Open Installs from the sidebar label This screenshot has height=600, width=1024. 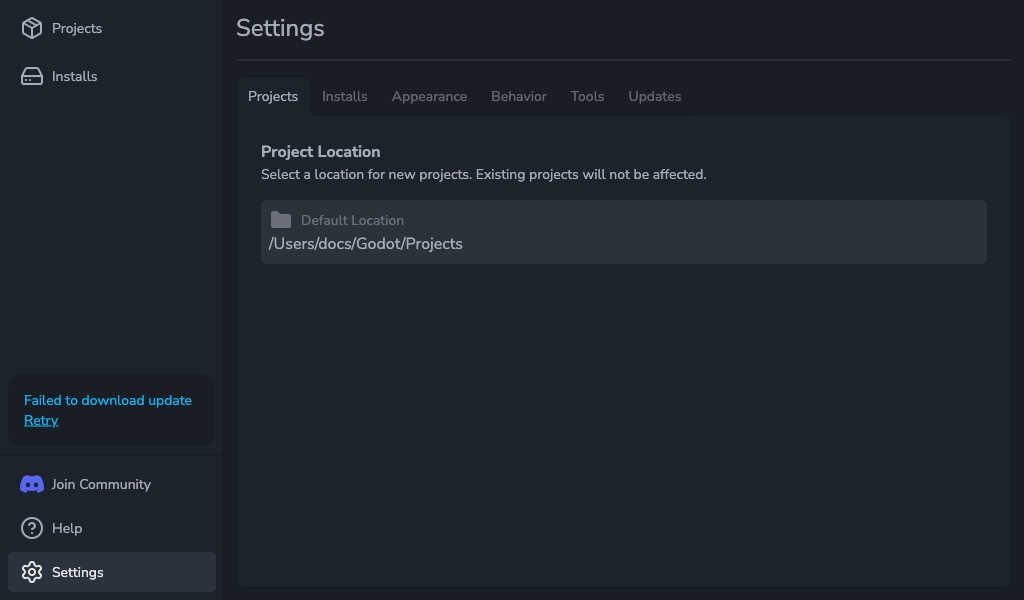click(75, 76)
